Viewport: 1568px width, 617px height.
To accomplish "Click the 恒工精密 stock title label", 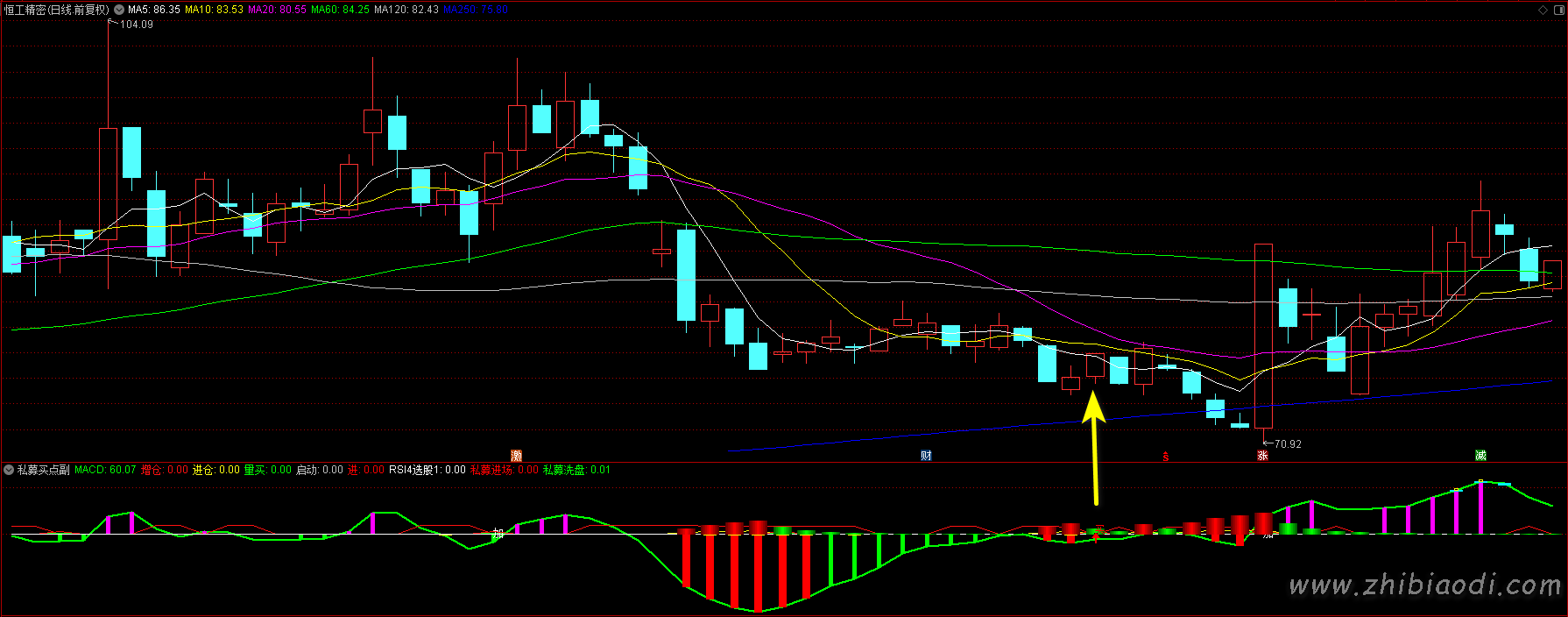I will (x=56, y=10).
